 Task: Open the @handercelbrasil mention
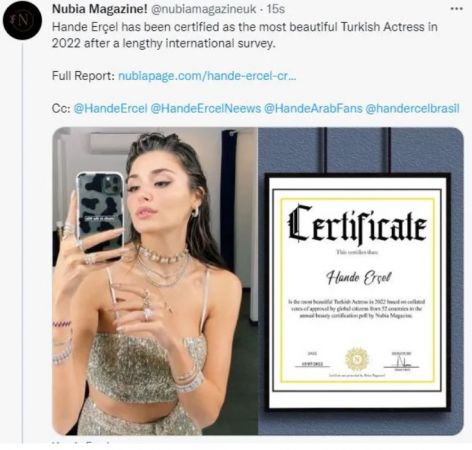point(412,108)
